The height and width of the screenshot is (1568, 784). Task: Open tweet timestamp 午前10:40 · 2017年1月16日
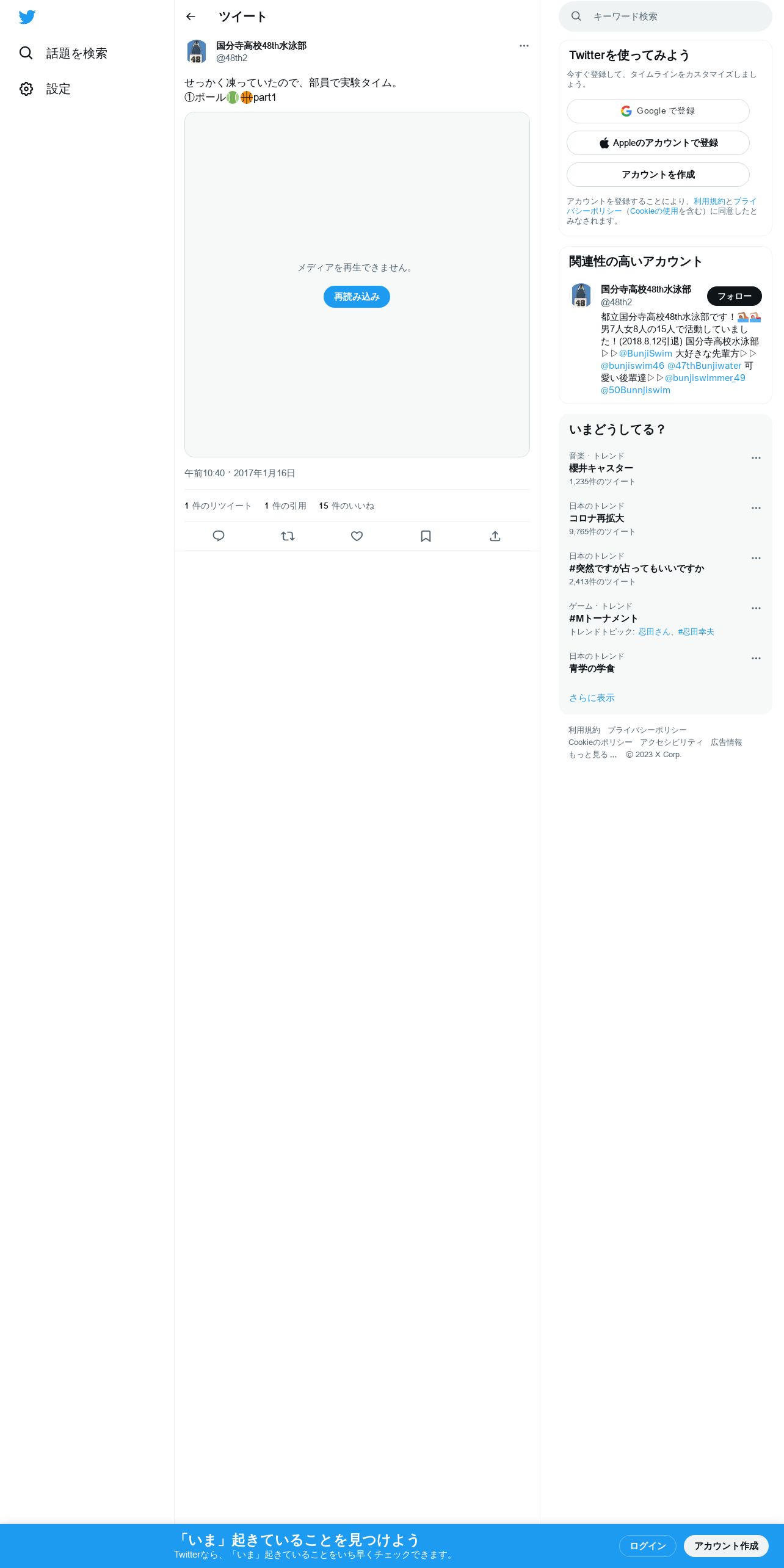tap(240, 473)
